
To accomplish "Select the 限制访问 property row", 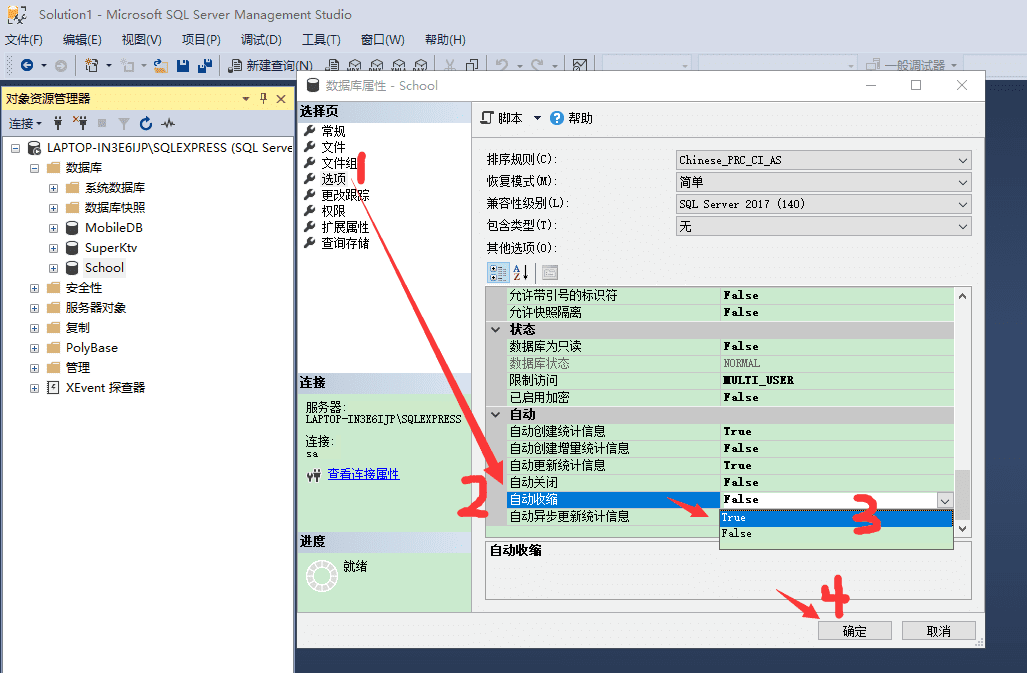I will coord(731,380).
